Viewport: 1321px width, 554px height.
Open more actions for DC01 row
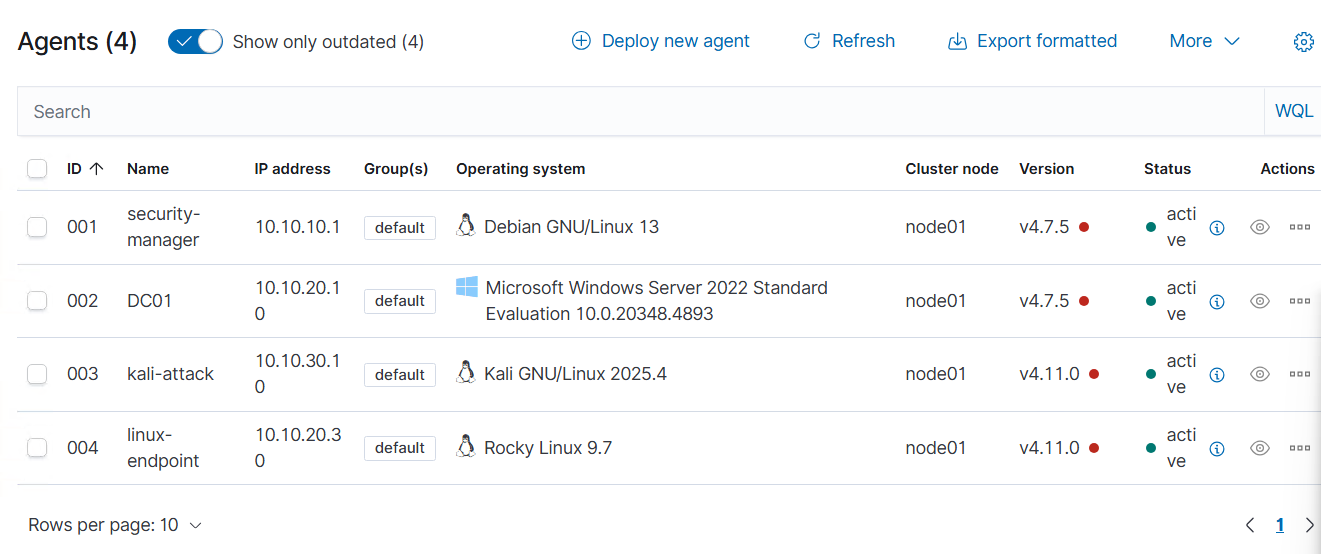[1300, 301]
